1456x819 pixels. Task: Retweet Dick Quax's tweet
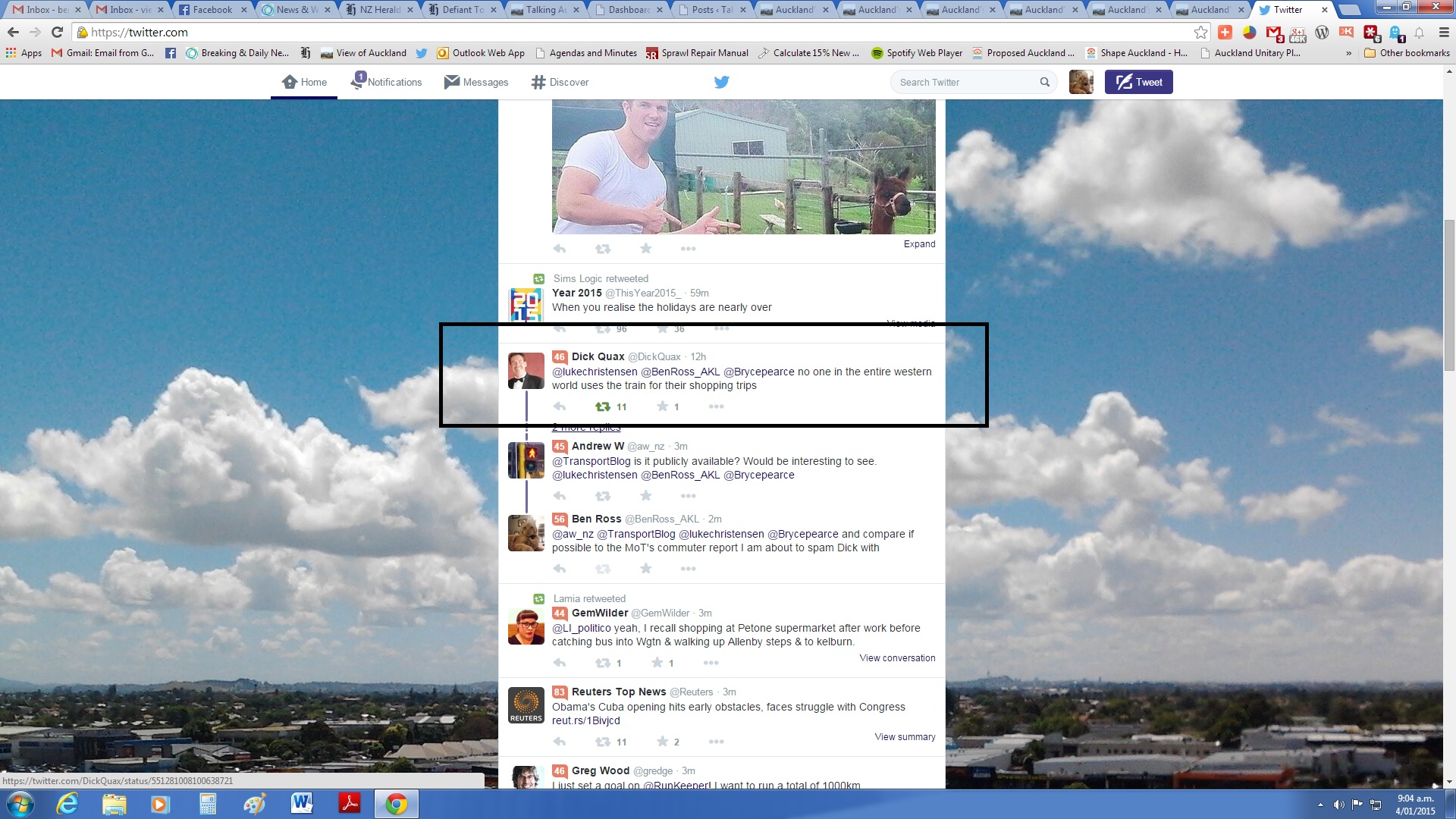pos(603,406)
